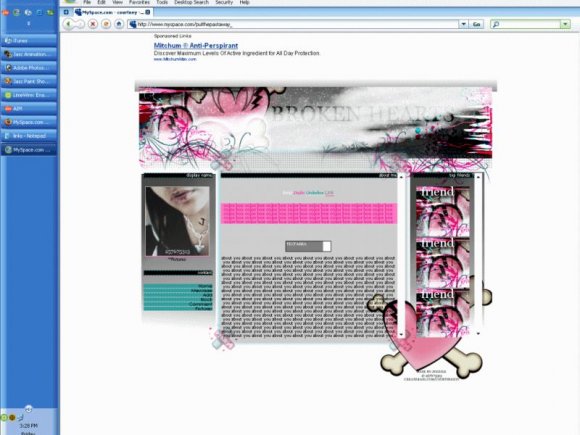Click the home page button
Image resolution: width=580 pixels, height=435 pixels.
point(119,24)
